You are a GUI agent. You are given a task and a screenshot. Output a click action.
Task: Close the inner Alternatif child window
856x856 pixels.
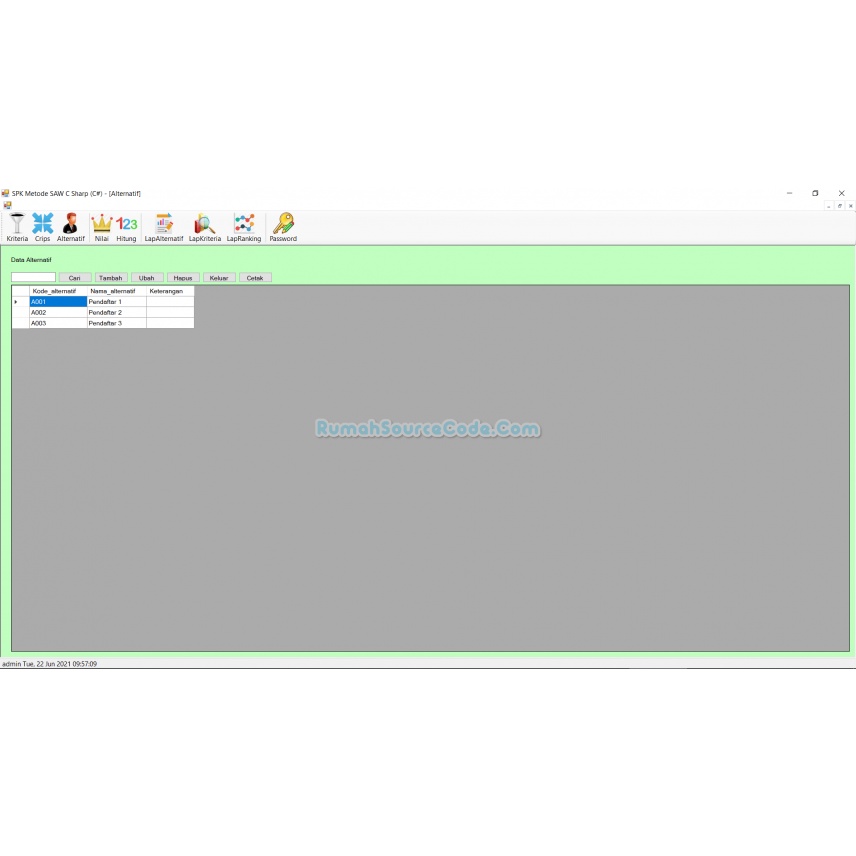pyautogui.click(x=851, y=206)
